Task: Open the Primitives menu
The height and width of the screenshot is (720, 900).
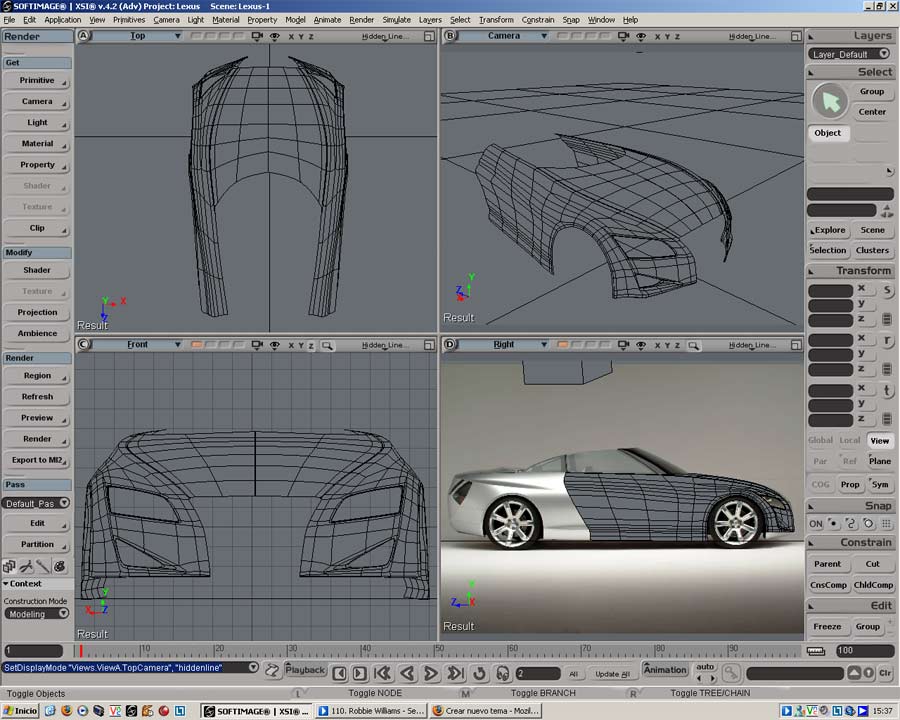Action: tap(129, 20)
